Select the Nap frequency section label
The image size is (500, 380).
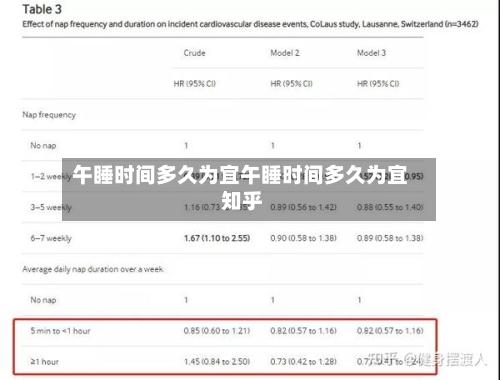click(x=49, y=115)
